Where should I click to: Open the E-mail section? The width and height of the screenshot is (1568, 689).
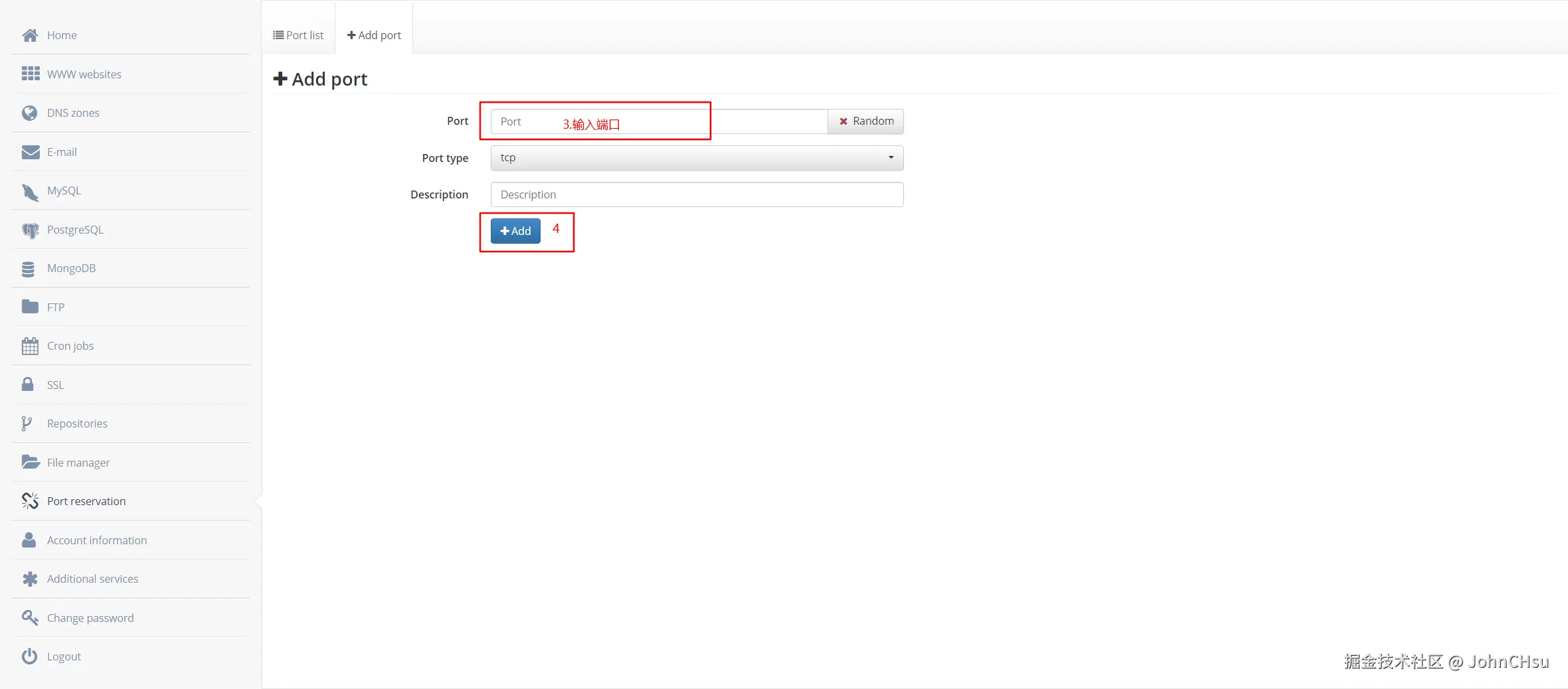[62, 152]
